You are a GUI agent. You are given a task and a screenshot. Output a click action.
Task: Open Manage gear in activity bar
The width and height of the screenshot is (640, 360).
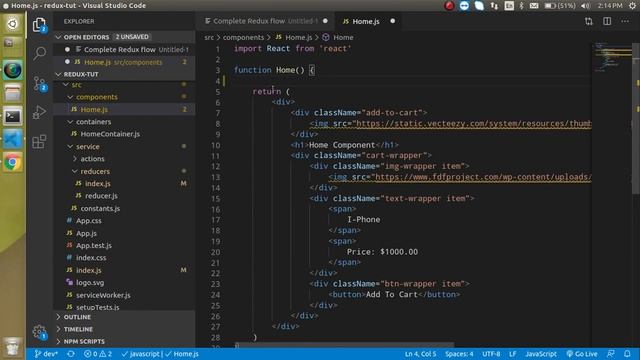coord(39,332)
